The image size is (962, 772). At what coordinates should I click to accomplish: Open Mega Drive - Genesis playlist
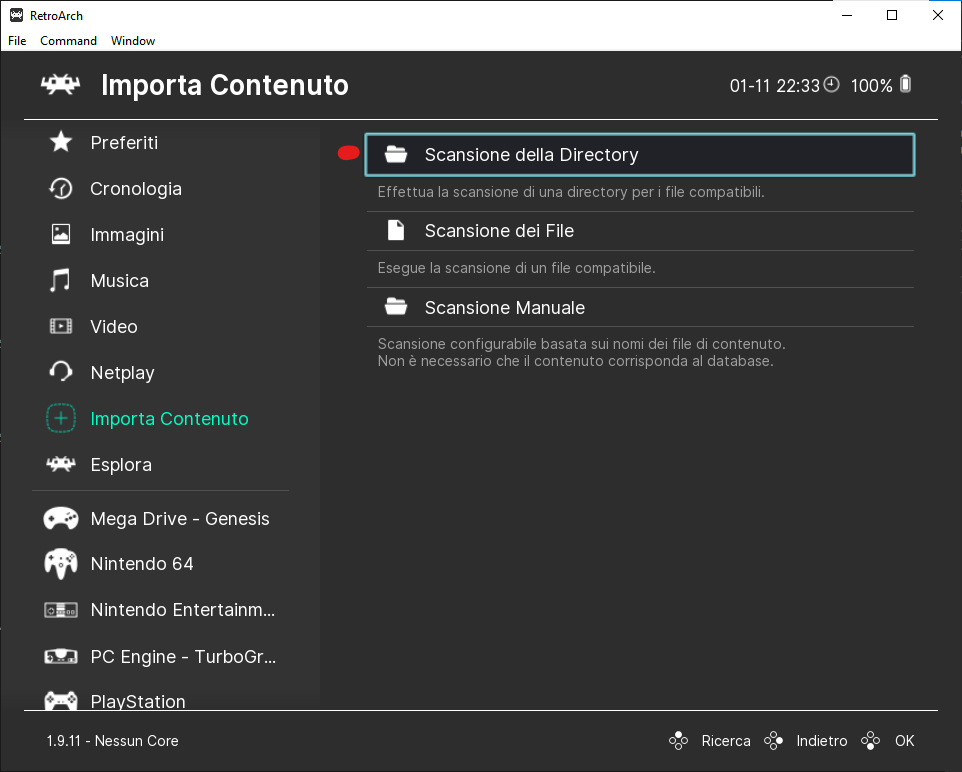coord(180,519)
